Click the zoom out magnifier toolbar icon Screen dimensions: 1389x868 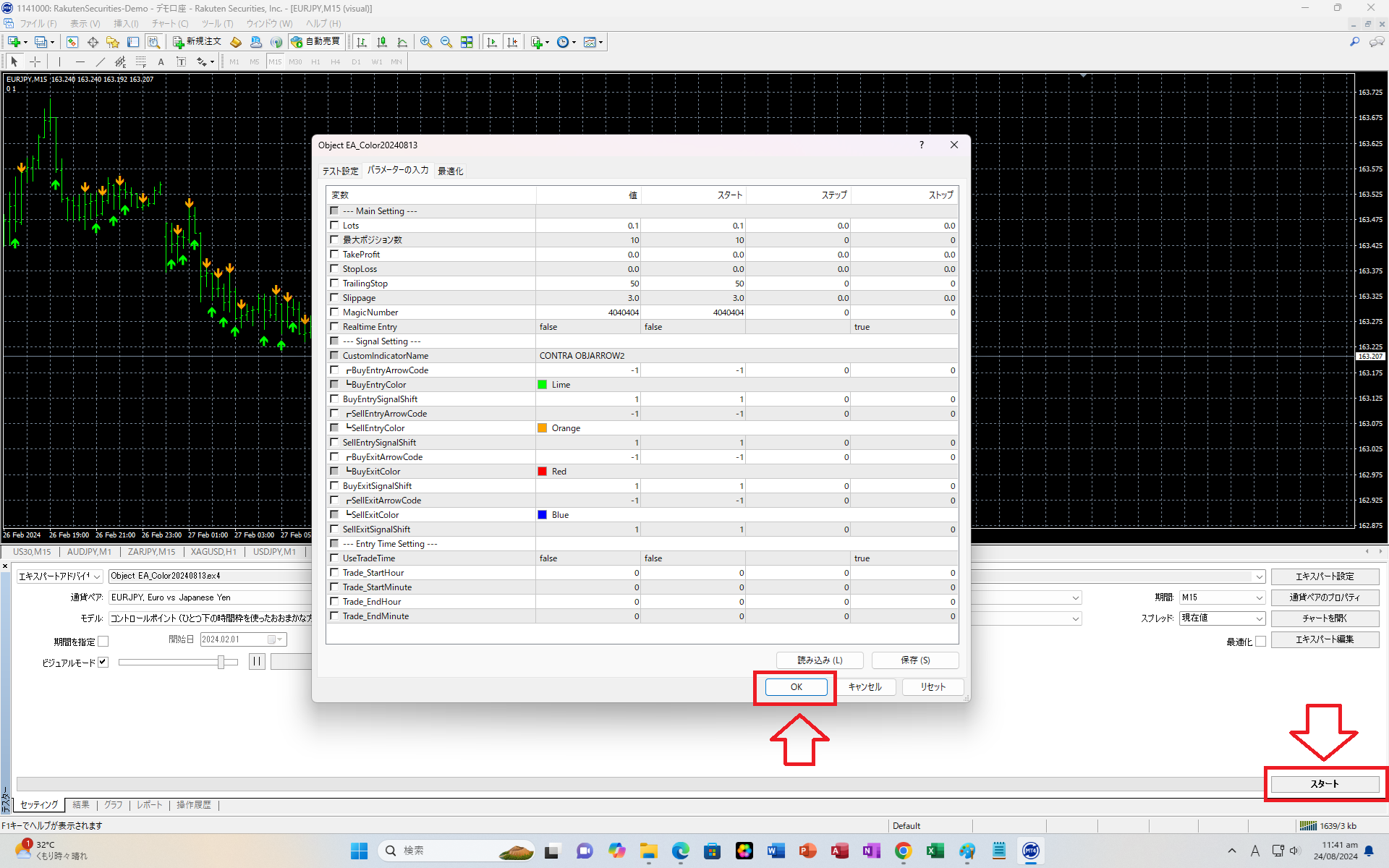coord(446,42)
